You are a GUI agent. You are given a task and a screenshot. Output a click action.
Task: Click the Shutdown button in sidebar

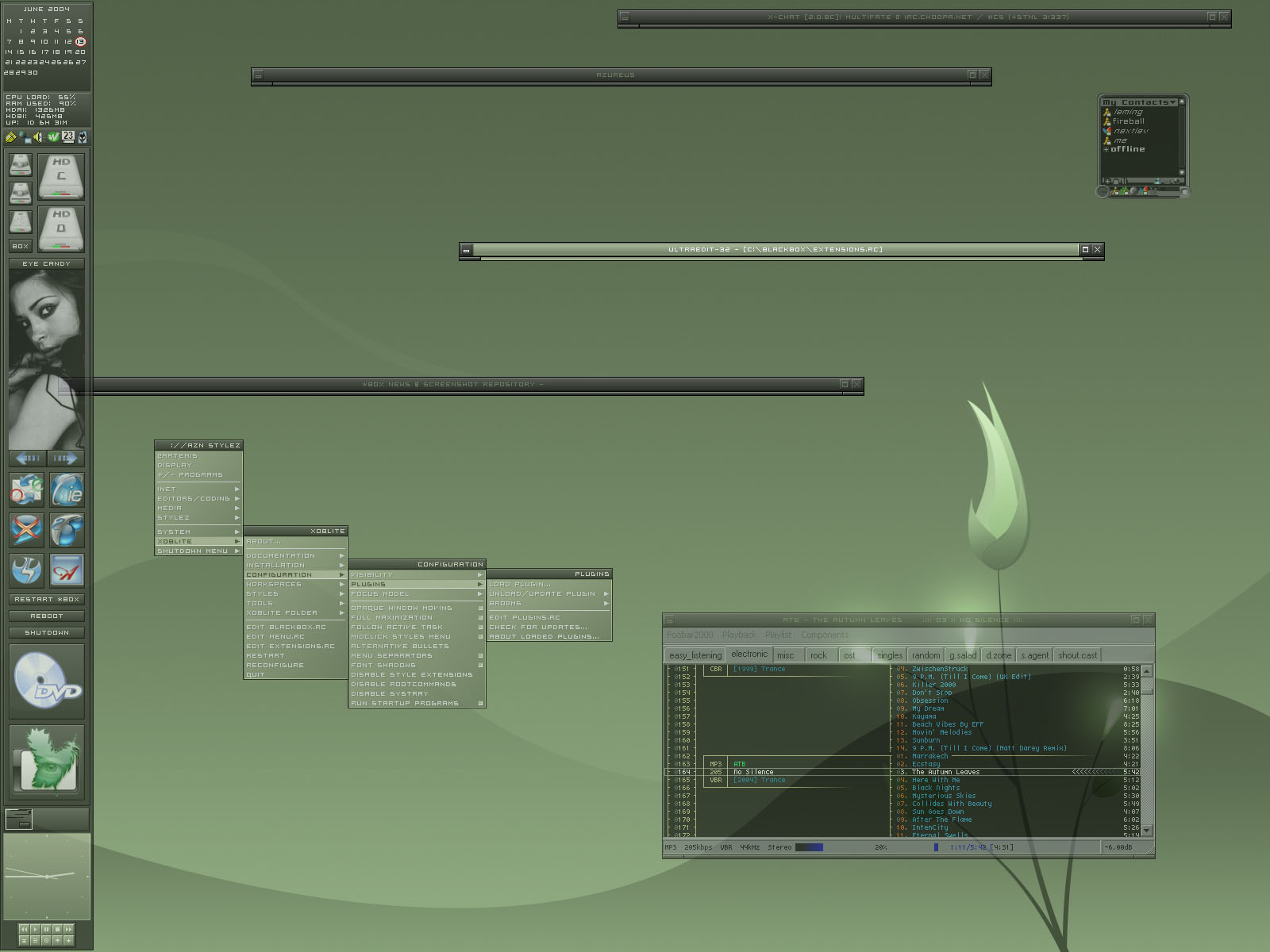pyautogui.click(x=47, y=632)
